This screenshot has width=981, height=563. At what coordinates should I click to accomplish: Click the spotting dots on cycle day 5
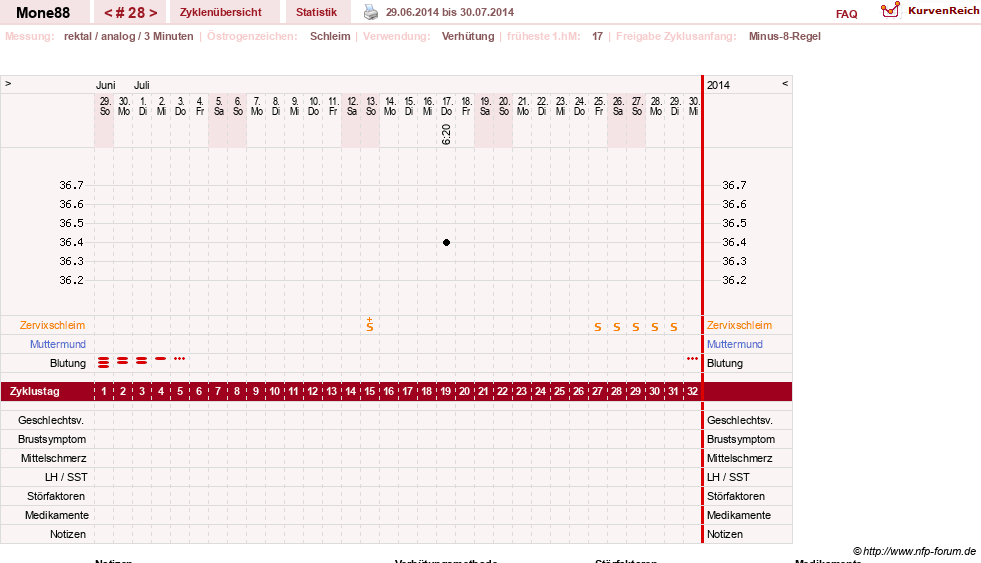180,358
